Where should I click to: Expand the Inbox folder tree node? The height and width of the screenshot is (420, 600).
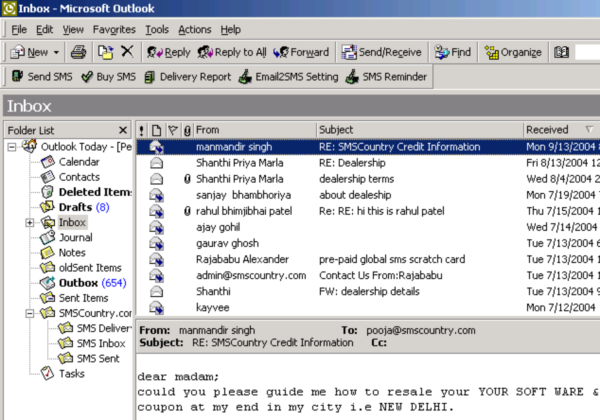click(x=29, y=222)
